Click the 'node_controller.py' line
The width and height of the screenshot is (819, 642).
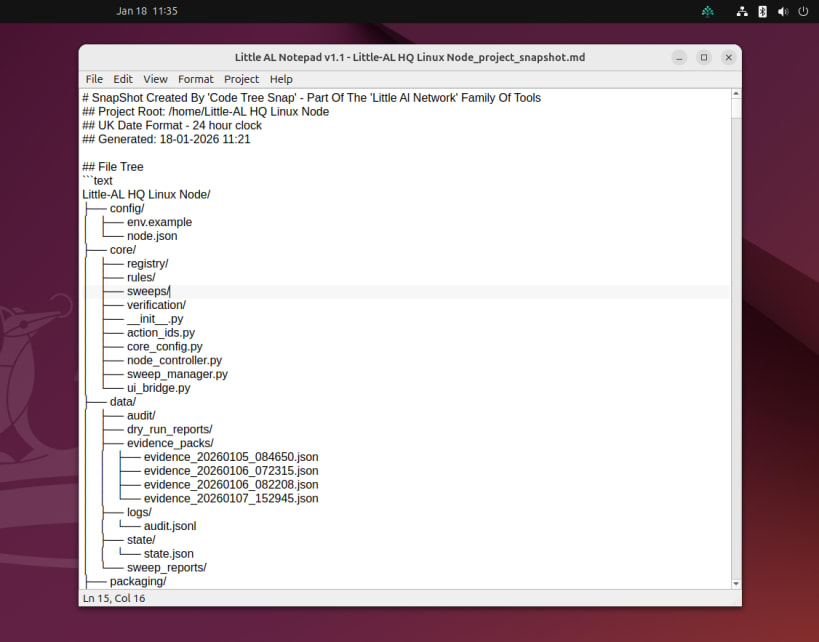[174, 360]
